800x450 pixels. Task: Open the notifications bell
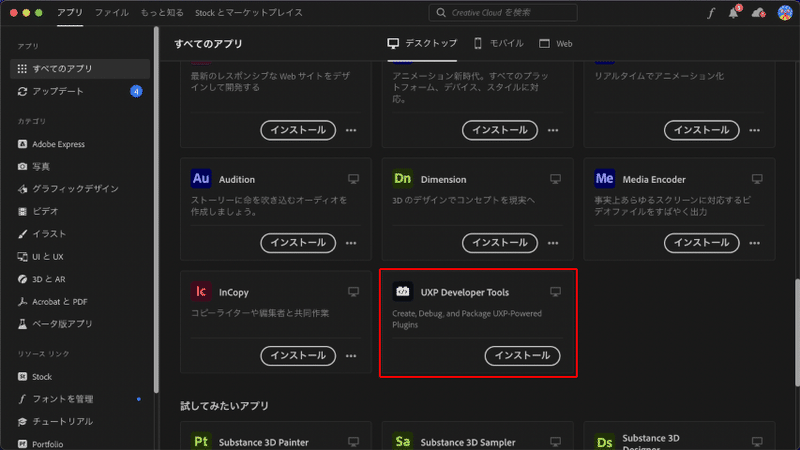tap(734, 13)
